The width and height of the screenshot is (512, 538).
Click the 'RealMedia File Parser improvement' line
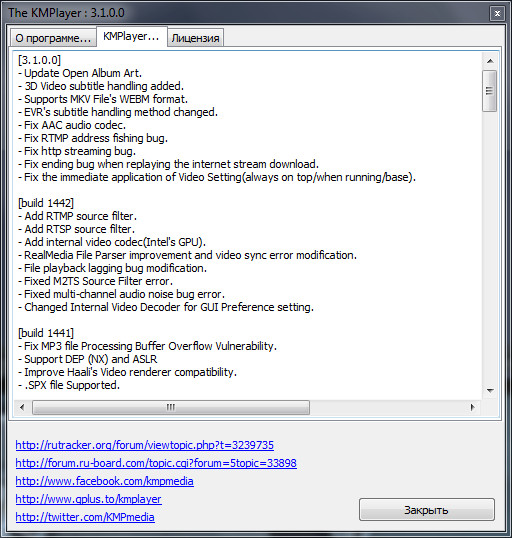click(x=187, y=255)
